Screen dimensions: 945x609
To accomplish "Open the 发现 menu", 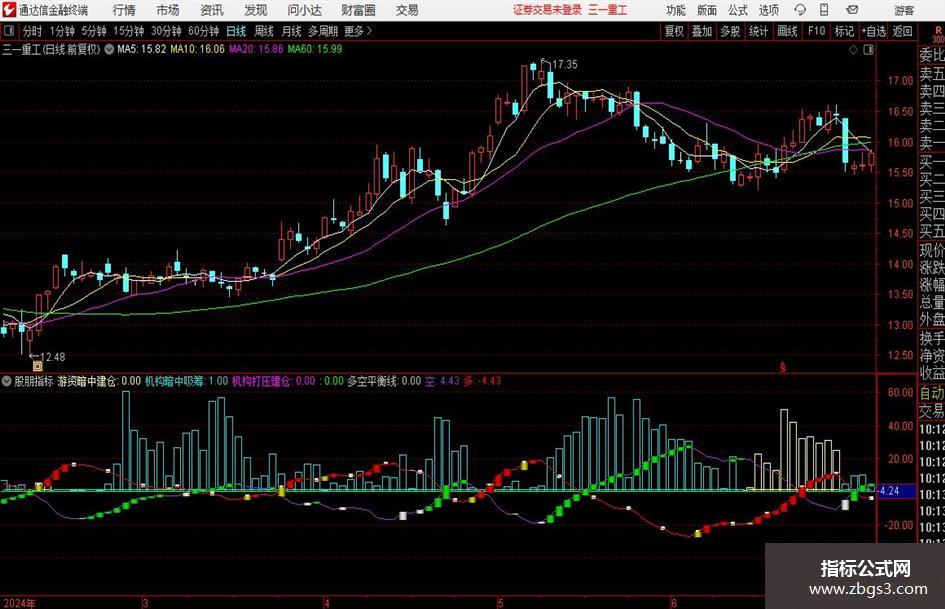I will tap(256, 10).
